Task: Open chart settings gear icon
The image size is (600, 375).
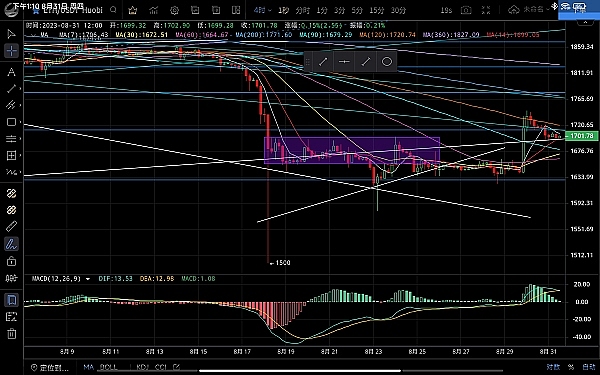Action: point(174,10)
